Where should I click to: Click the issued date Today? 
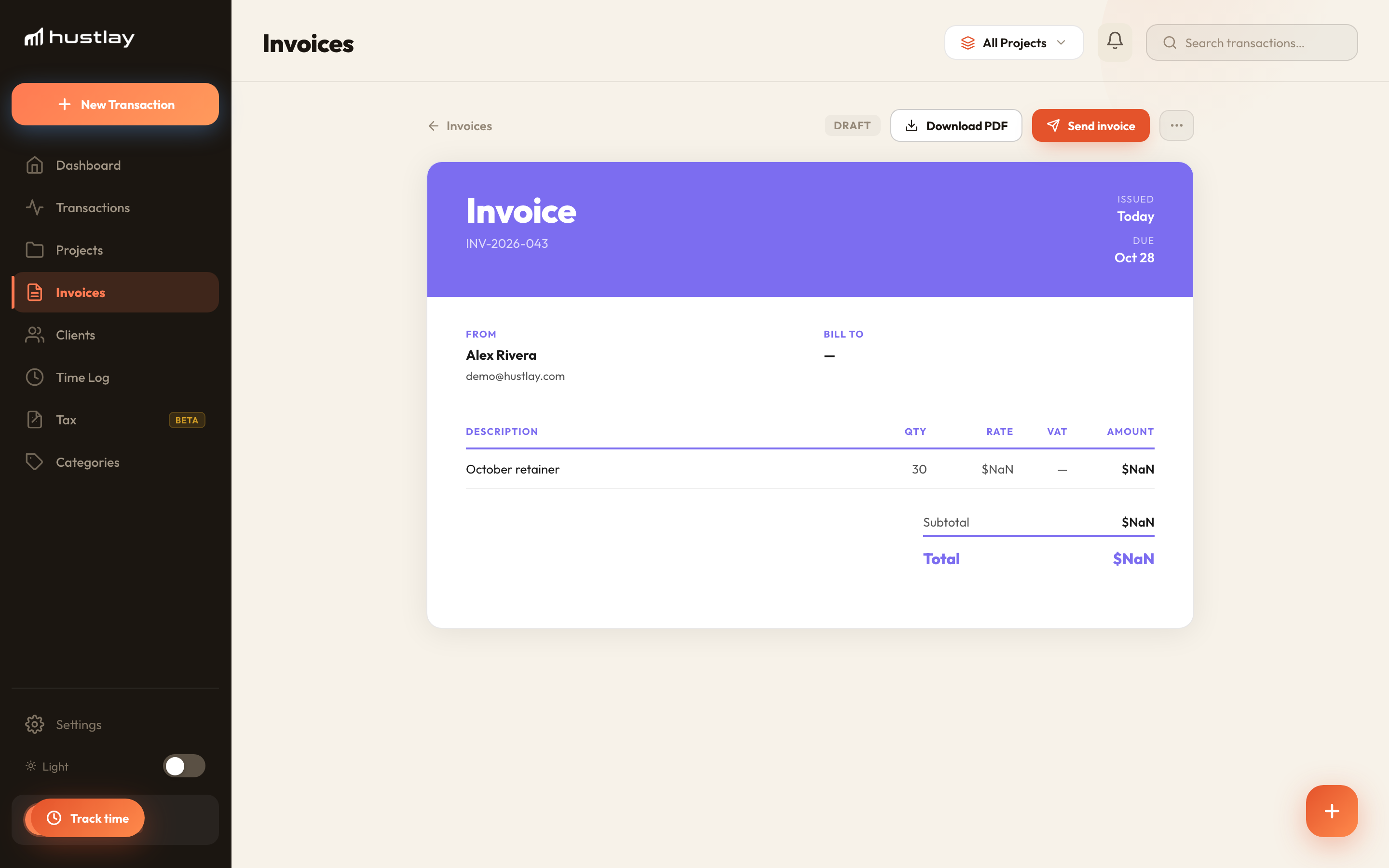[1135, 217]
